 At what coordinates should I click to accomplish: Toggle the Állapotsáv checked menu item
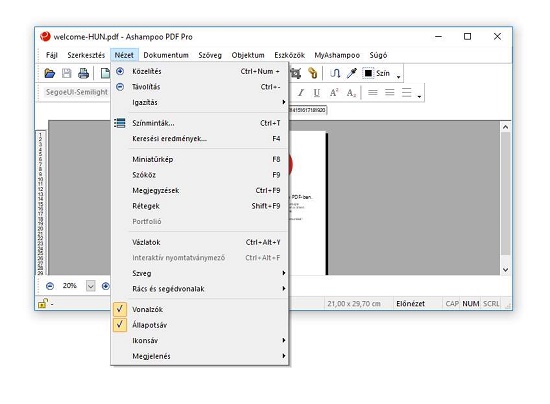point(200,325)
